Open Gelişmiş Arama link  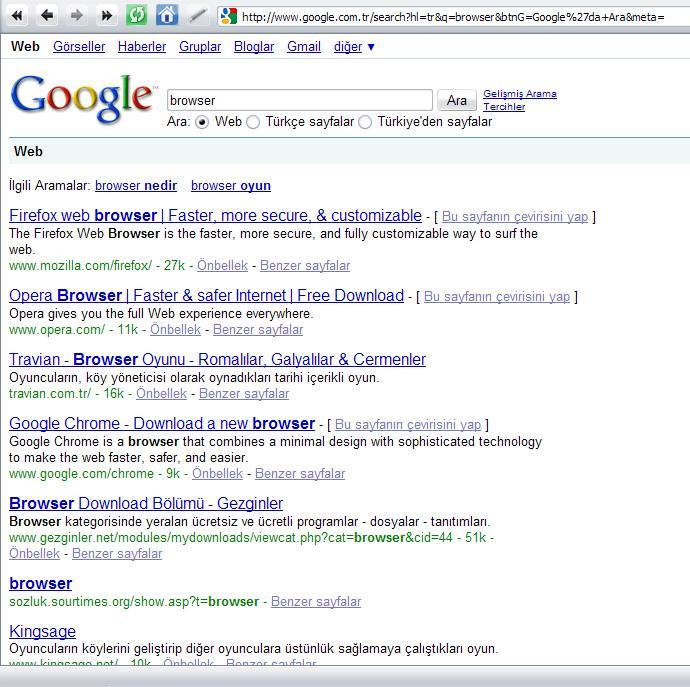520,93
